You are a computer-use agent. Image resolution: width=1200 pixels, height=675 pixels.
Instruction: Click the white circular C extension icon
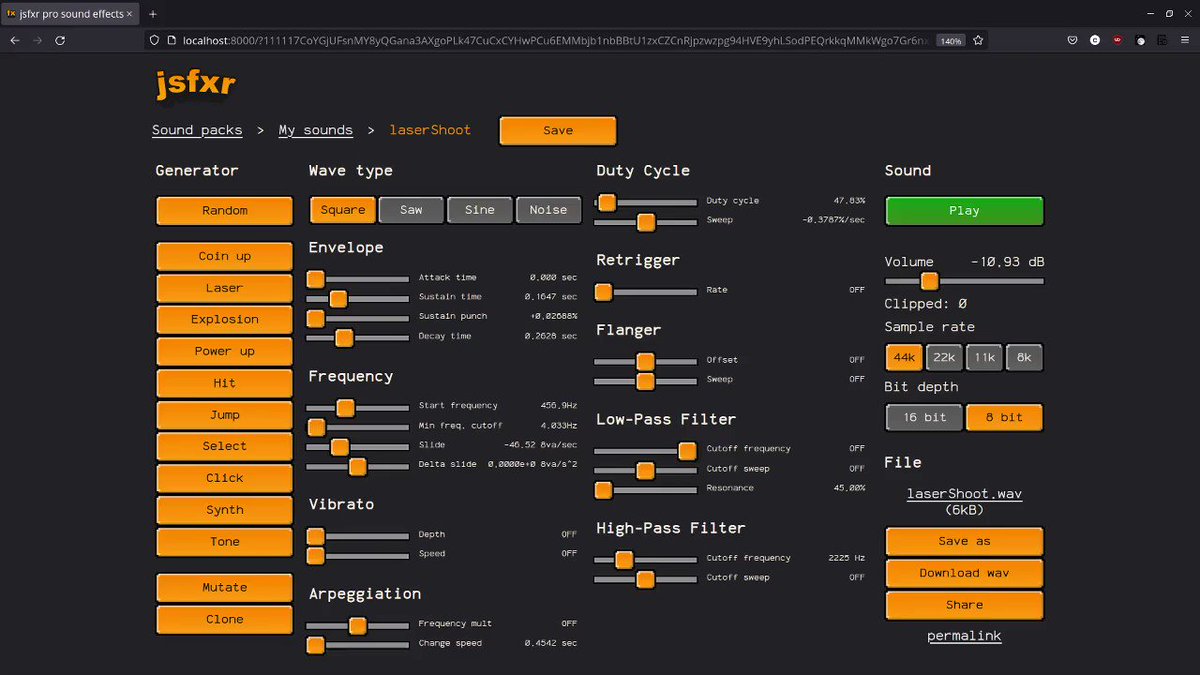(x=1095, y=40)
